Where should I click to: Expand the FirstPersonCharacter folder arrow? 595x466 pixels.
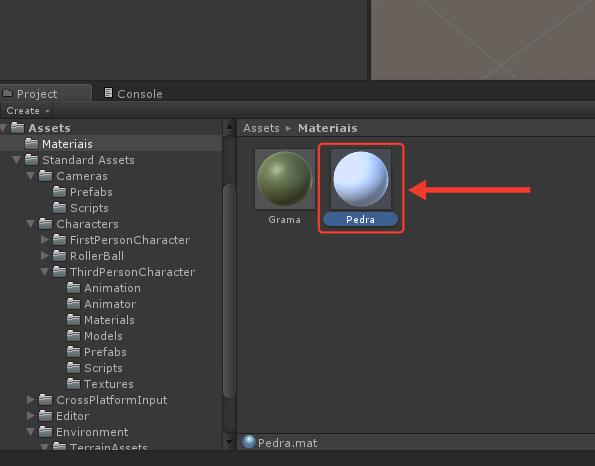pos(44,240)
